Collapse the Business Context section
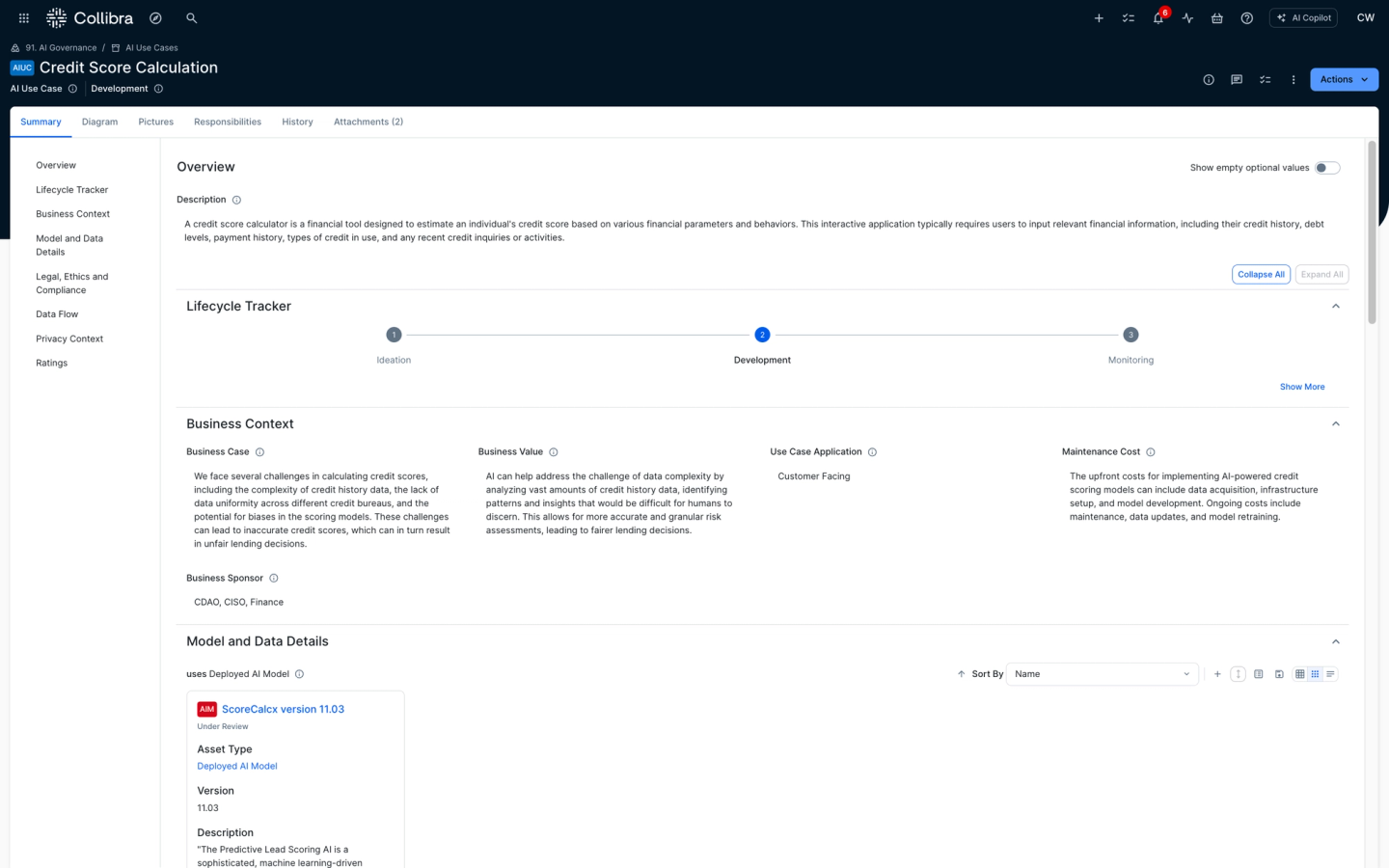 (x=1336, y=423)
